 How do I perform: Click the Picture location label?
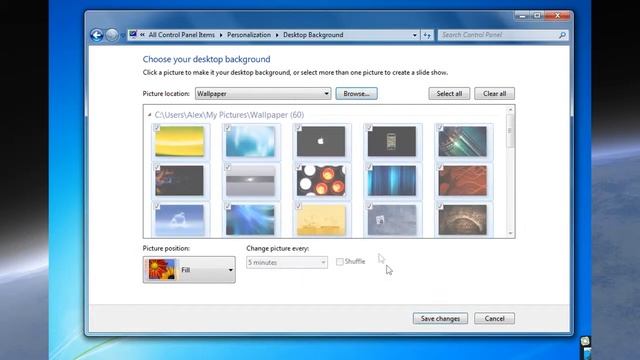(x=166, y=93)
